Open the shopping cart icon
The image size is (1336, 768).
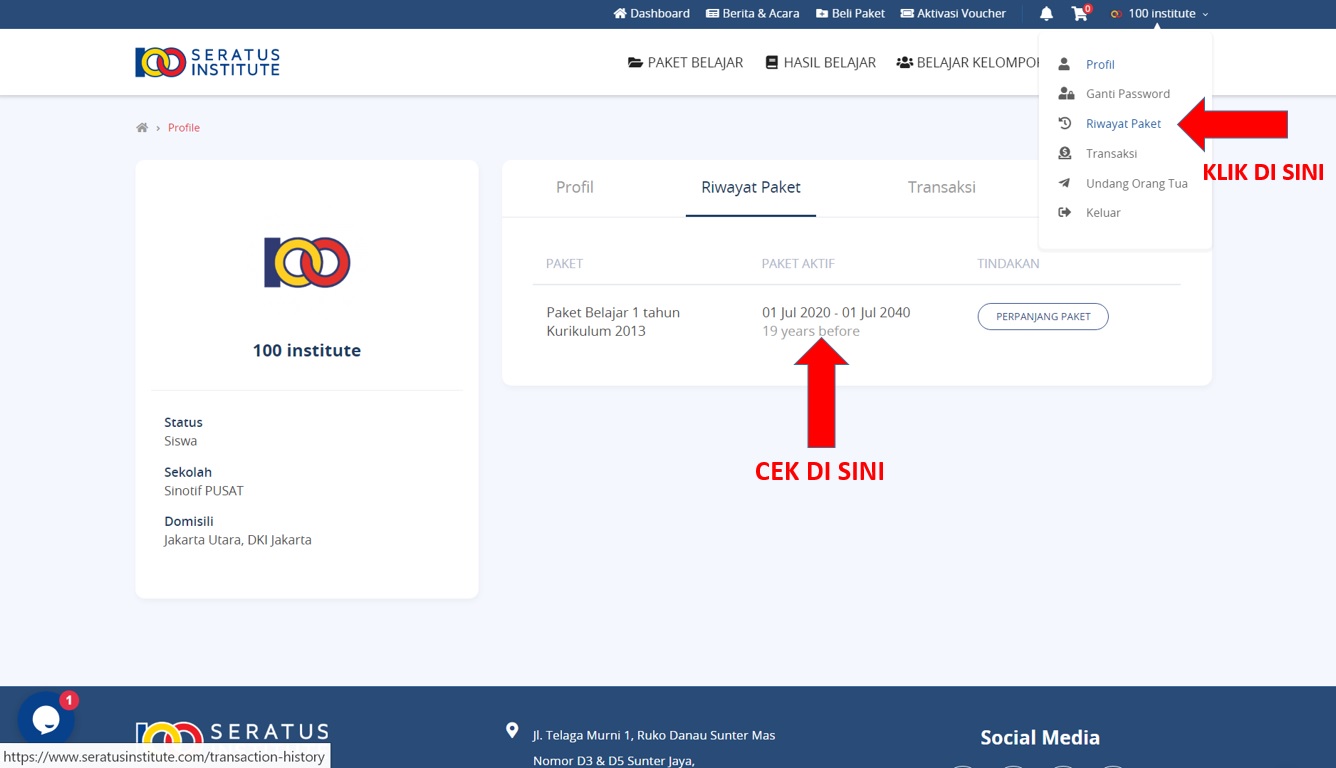(1079, 14)
